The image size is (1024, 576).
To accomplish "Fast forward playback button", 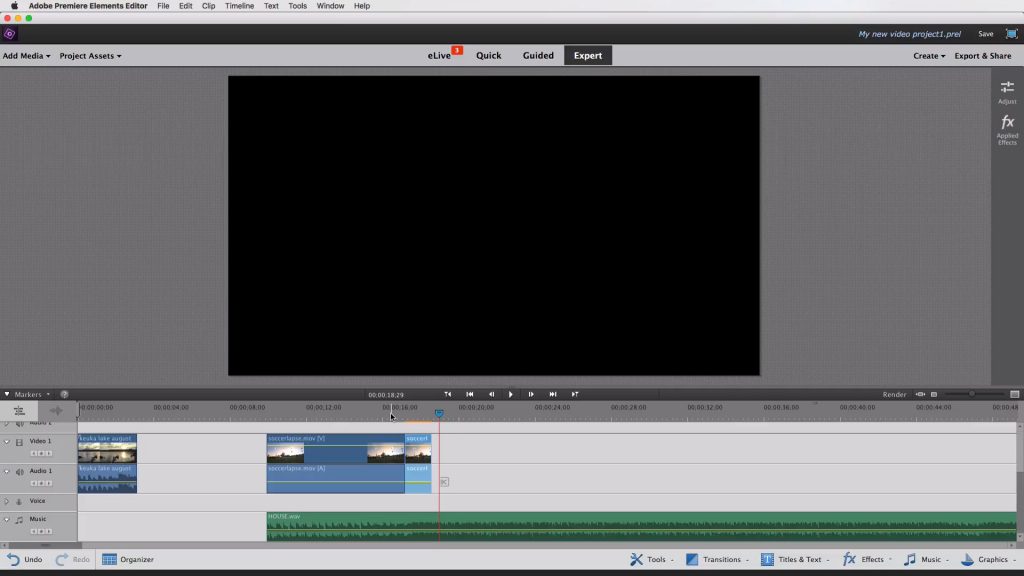I will 553,394.
